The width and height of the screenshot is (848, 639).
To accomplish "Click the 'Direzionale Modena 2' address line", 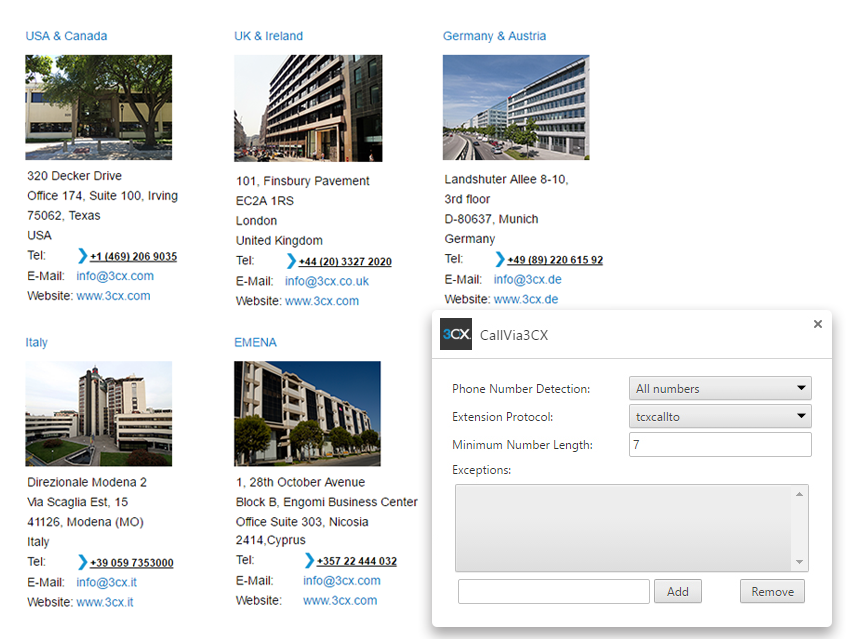I will pyautogui.click(x=87, y=482).
